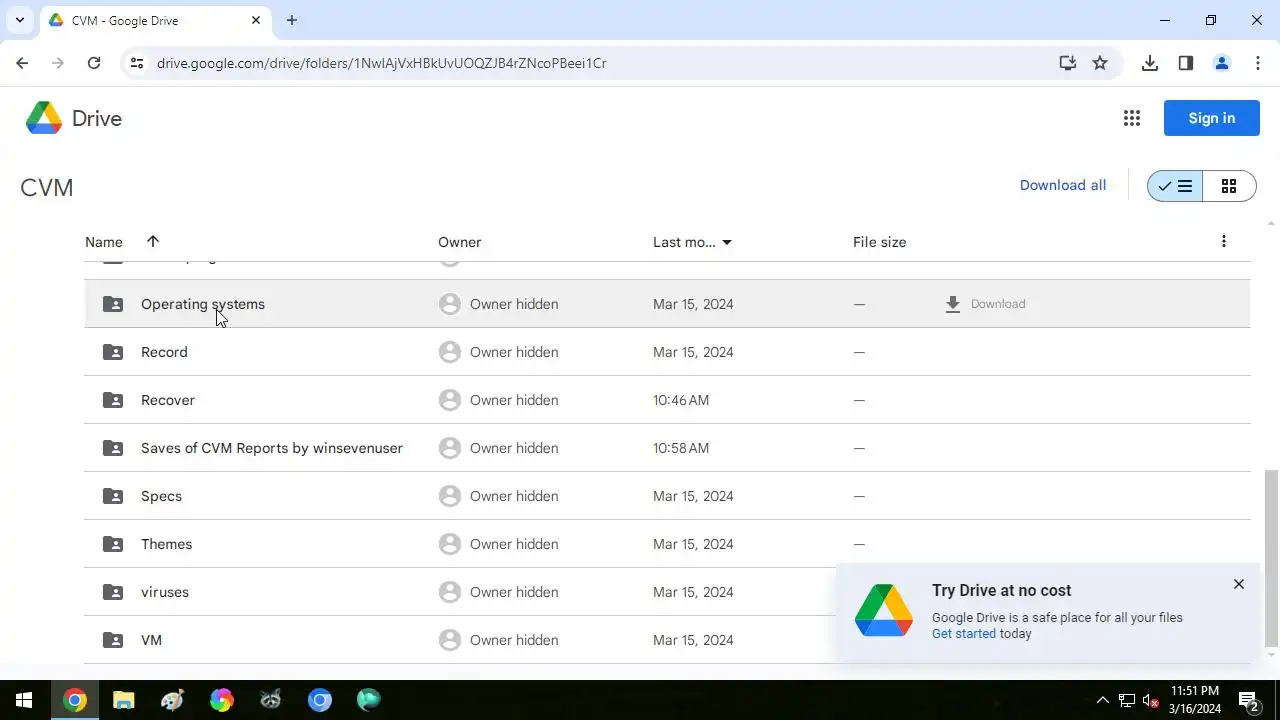
Task: Click Get started link in promo
Action: click(963, 634)
